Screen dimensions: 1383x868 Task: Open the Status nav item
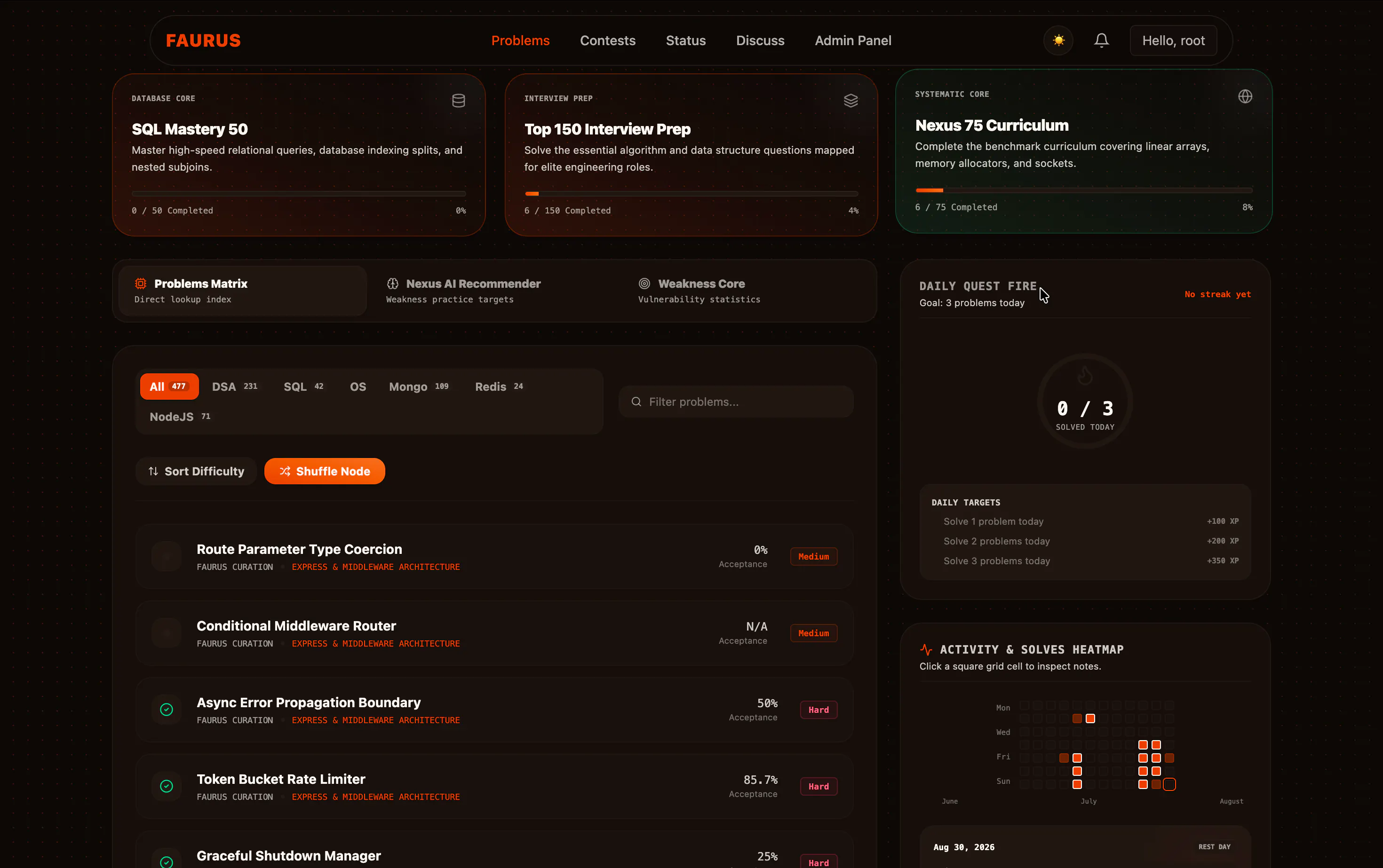coord(686,41)
